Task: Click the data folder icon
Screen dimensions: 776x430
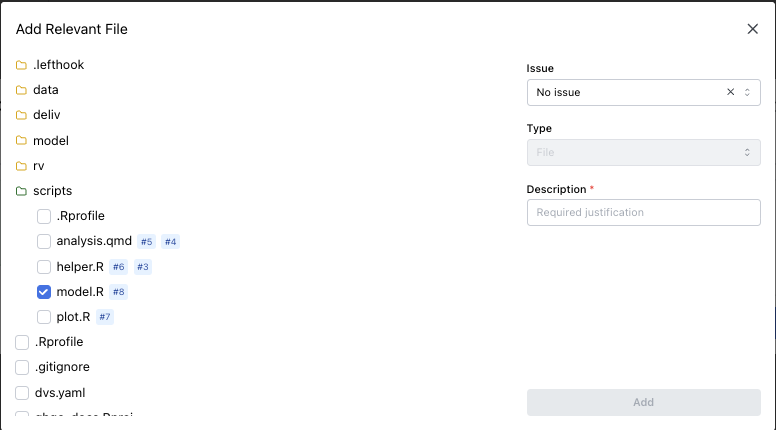Action: tap(21, 90)
